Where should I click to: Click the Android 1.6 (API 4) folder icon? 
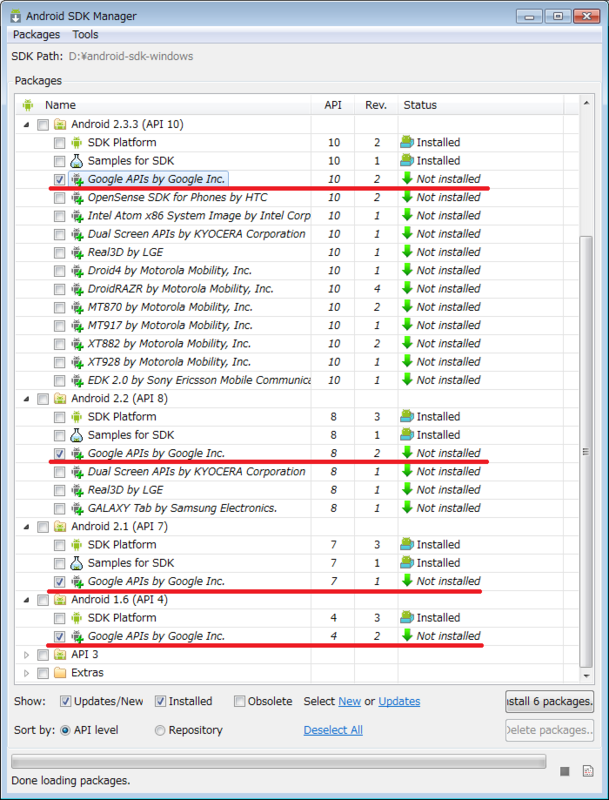click(60, 600)
